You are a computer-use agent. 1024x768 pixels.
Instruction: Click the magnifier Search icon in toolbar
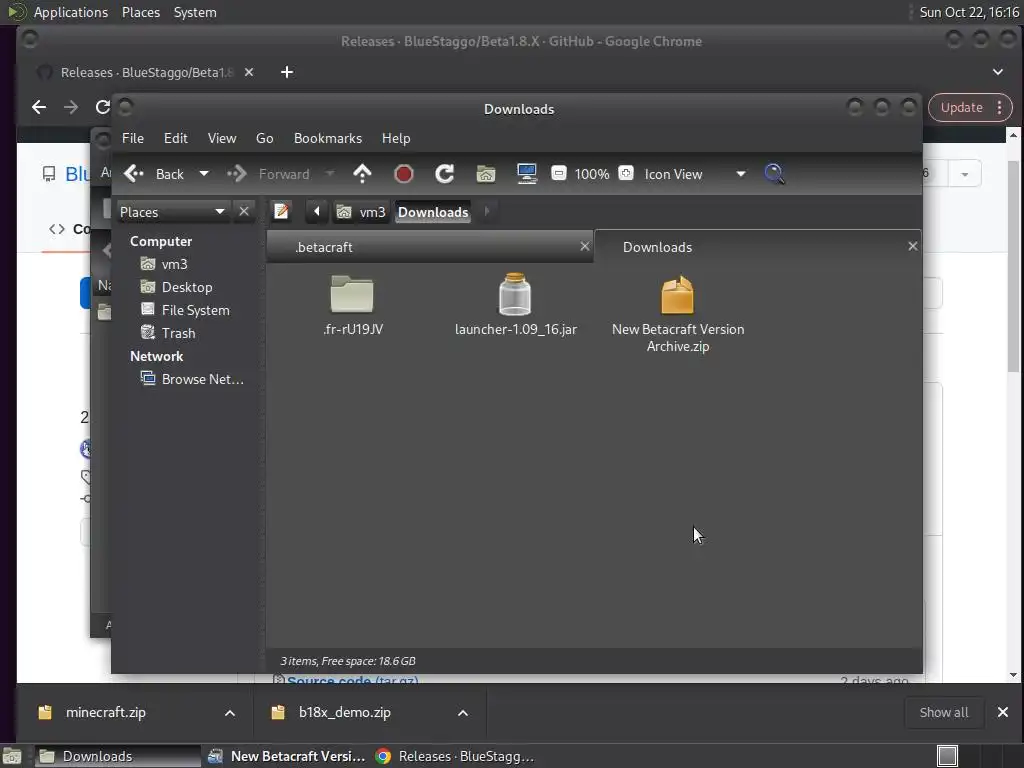(775, 174)
